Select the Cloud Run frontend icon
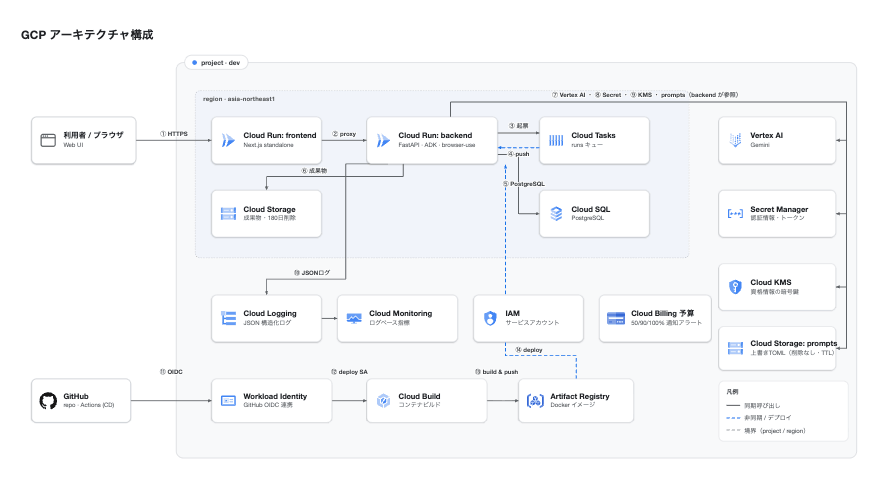 tap(228, 140)
